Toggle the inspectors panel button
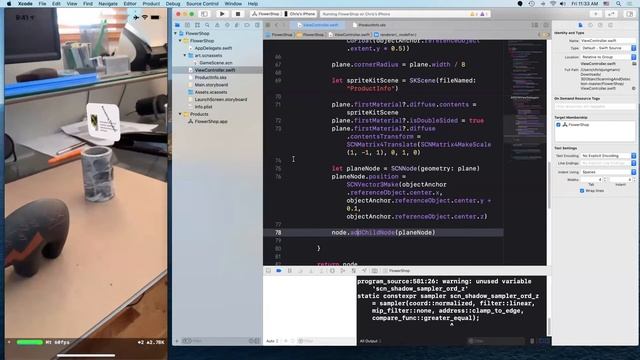Image resolution: width=640 pixels, height=360 pixels. [630, 14]
